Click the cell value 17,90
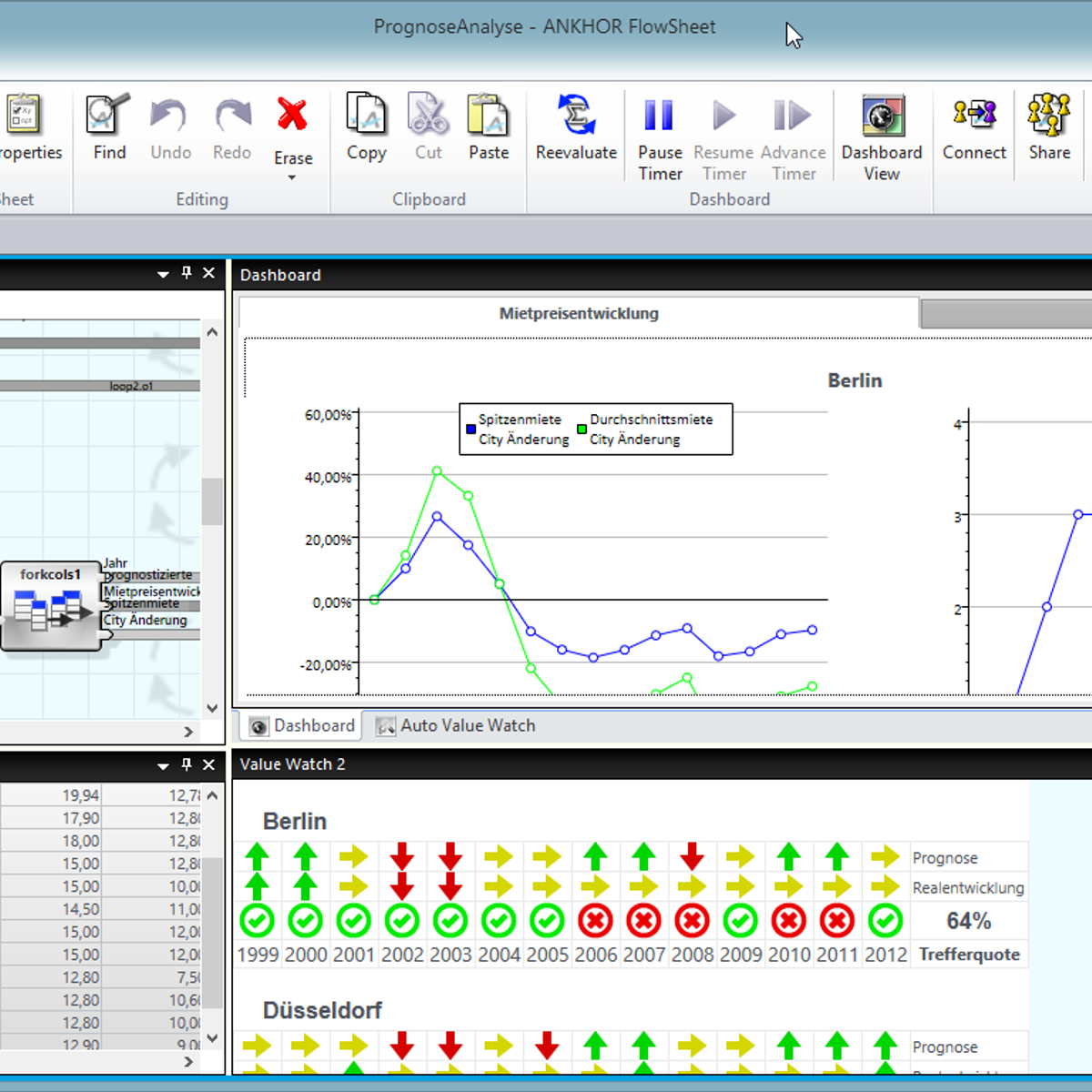The height and width of the screenshot is (1092, 1092). 80,818
